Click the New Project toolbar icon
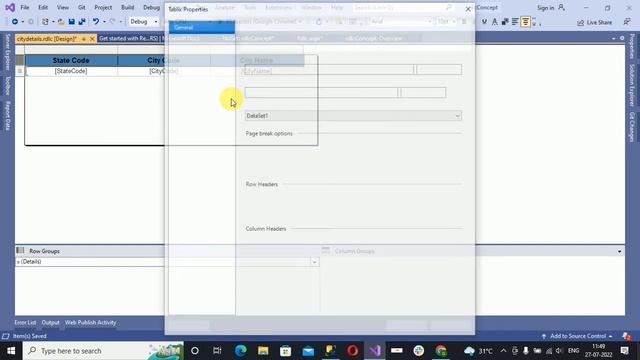Image resolution: width=640 pixels, height=360 pixels. pyautogui.click(x=45, y=22)
